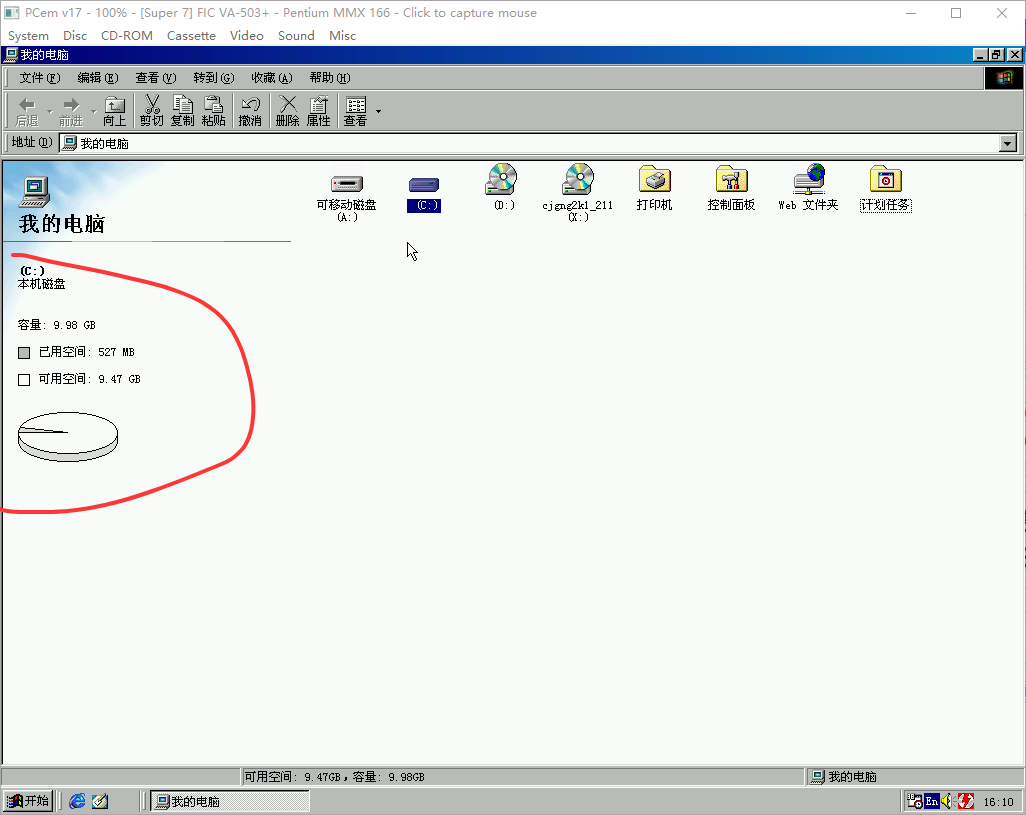Click the volume speaker tray icon

947,801
